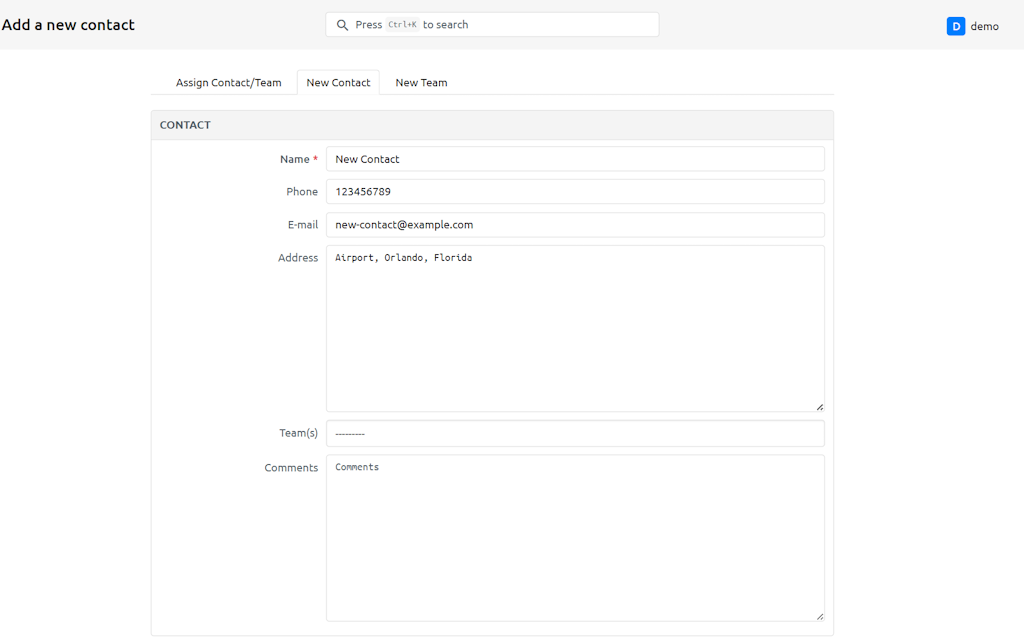Open the blue D user avatar

(x=955, y=26)
